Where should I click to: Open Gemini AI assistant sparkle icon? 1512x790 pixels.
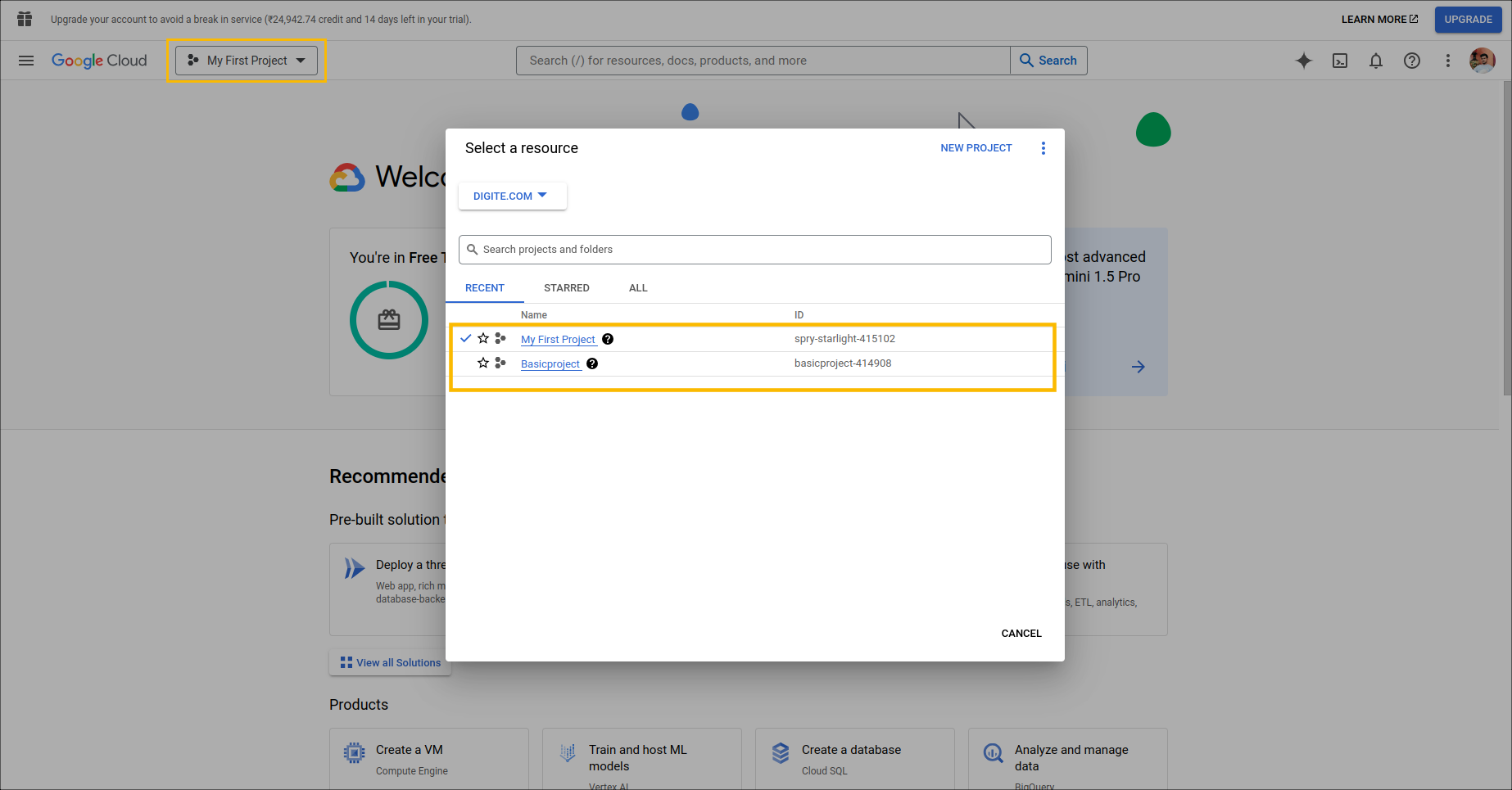pyautogui.click(x=1304, y=61)
